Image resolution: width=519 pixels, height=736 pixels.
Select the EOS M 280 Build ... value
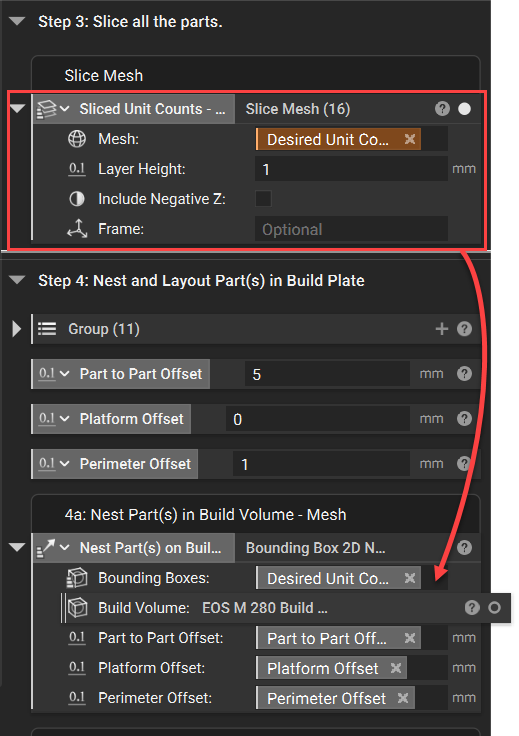[265, 608]
